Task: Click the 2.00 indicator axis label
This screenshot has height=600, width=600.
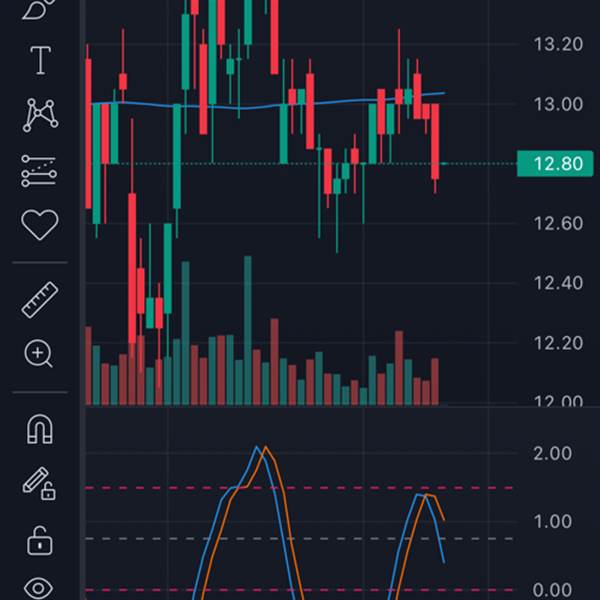Action: (x=553, y=453)
